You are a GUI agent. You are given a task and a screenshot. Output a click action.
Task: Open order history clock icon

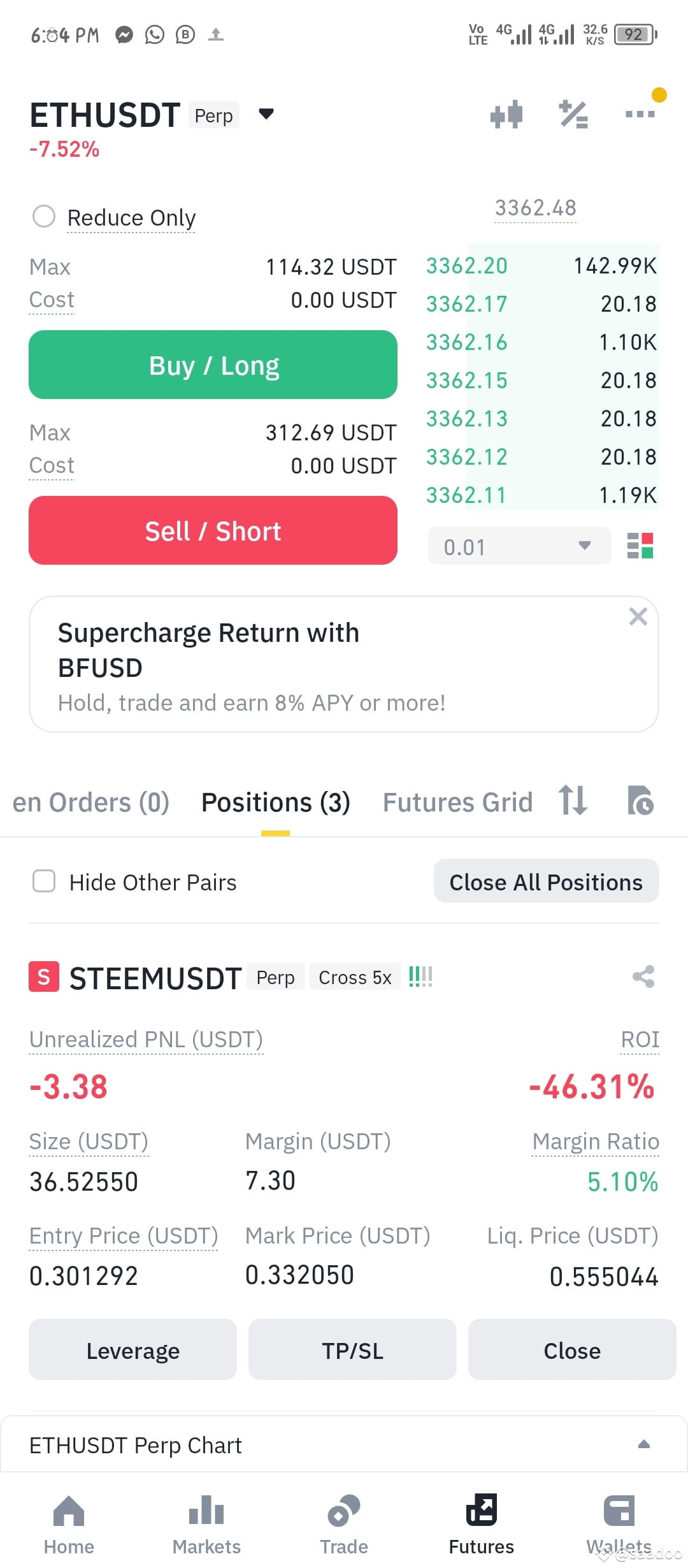[x=640, y=801]
